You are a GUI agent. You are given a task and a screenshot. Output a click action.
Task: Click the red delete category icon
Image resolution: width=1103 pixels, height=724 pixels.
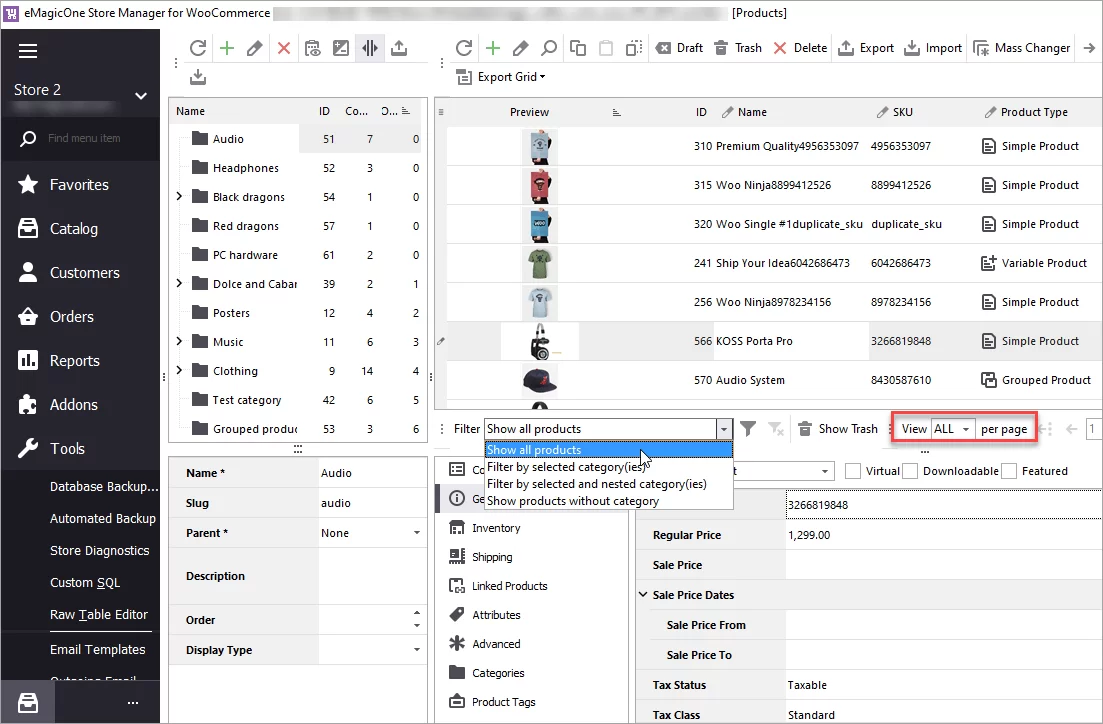(283, 48)
